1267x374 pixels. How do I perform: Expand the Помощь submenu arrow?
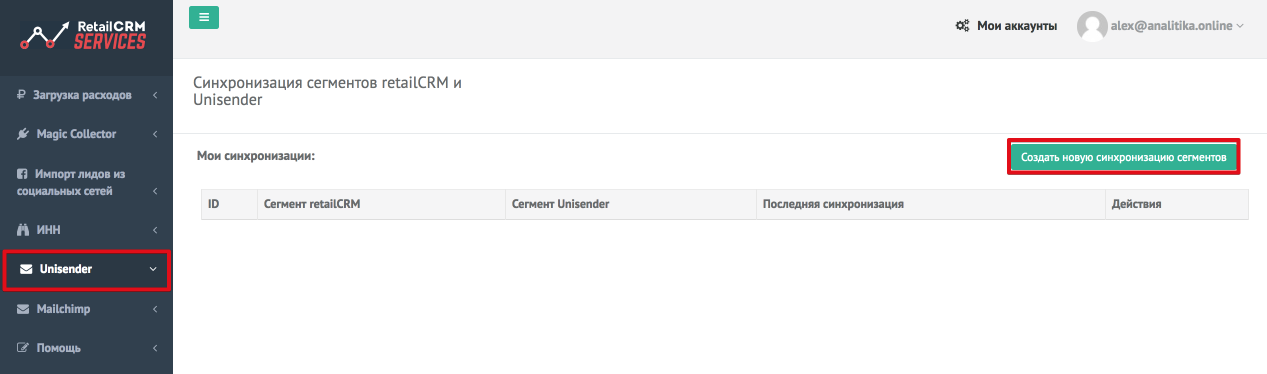[x=155, y=349]
